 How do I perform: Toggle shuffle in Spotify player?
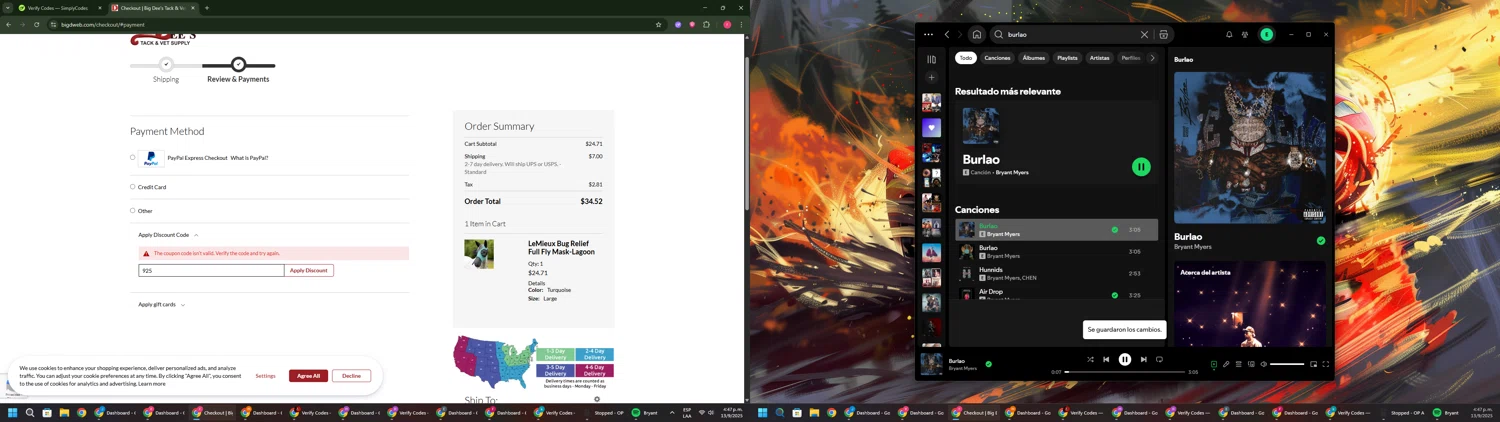(x=1090, y=360)
